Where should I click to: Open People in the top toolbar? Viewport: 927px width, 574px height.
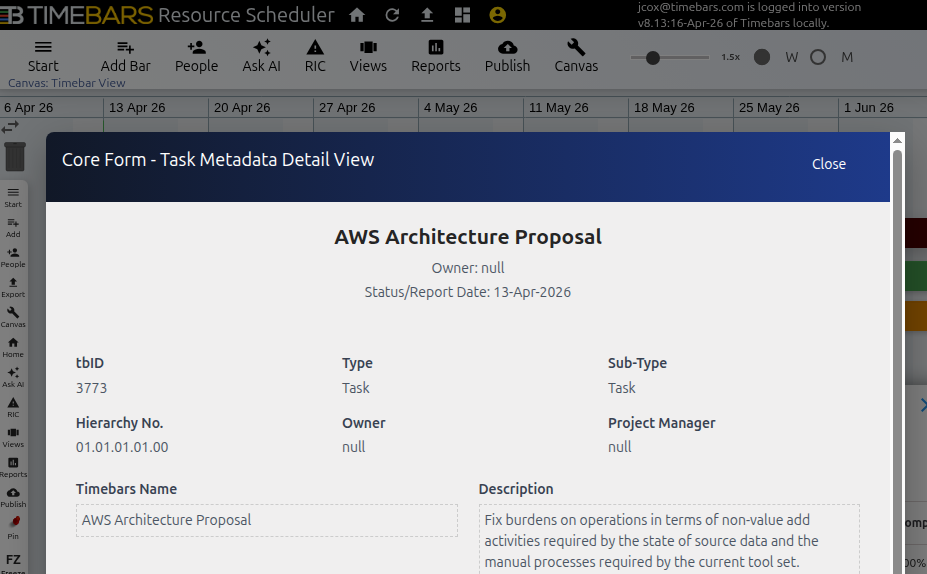pos(196,57)
